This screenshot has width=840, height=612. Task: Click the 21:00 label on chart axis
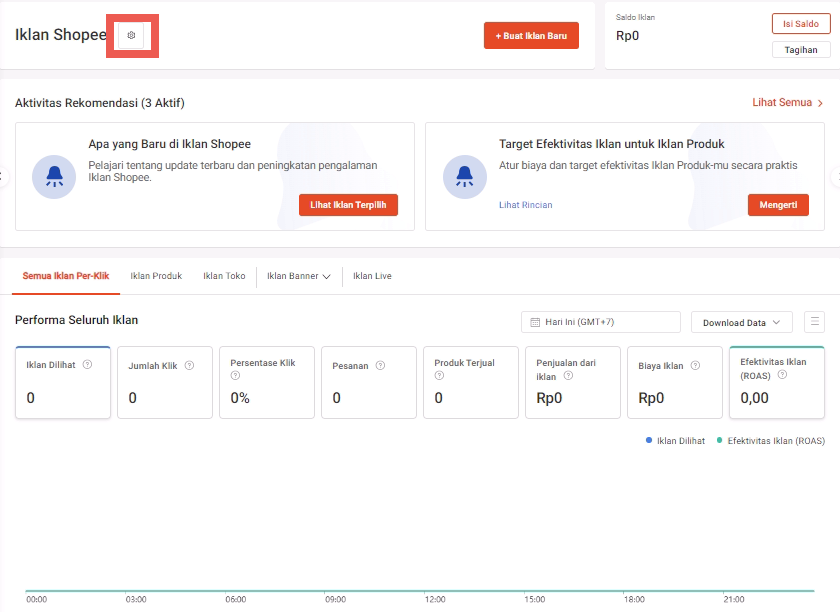(733, 599)
